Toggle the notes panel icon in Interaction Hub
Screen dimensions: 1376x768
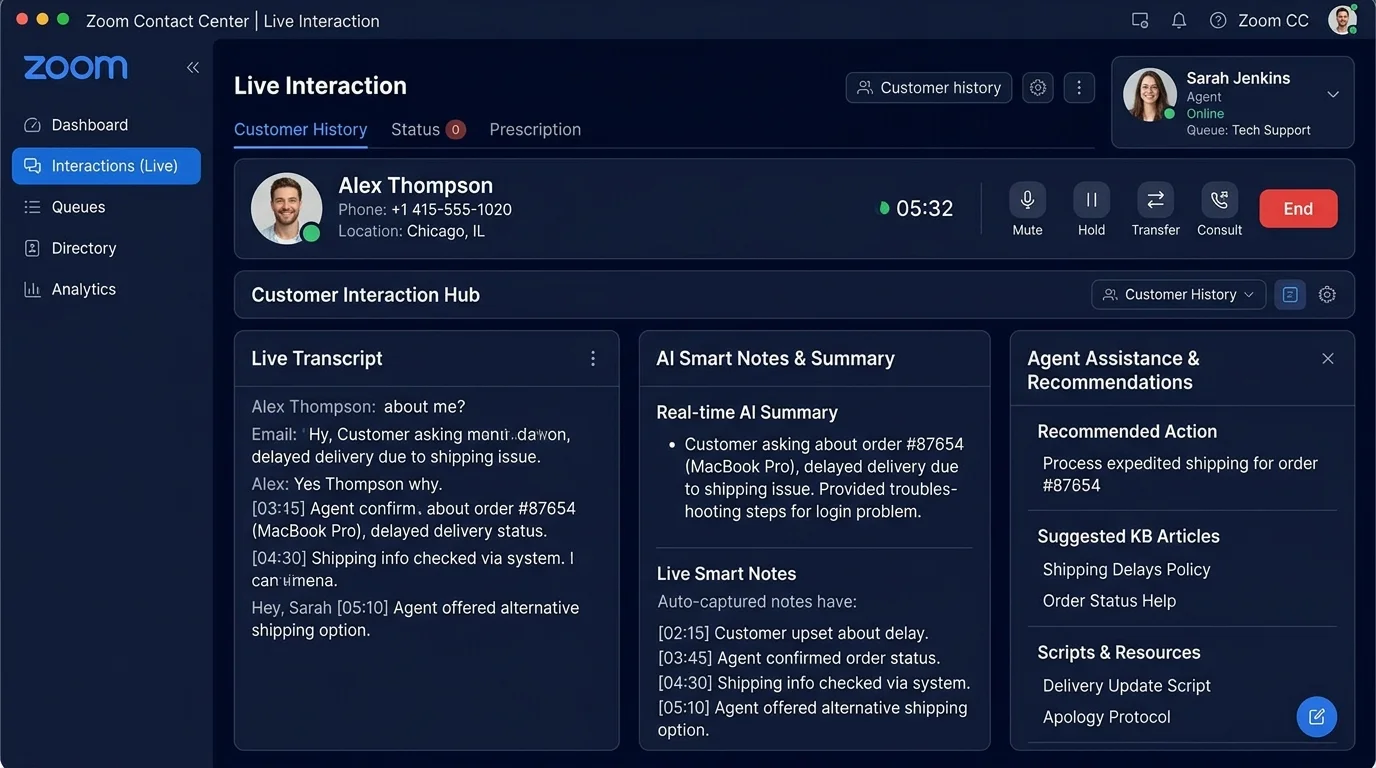pyautogui.click(x=1290, y=295)
